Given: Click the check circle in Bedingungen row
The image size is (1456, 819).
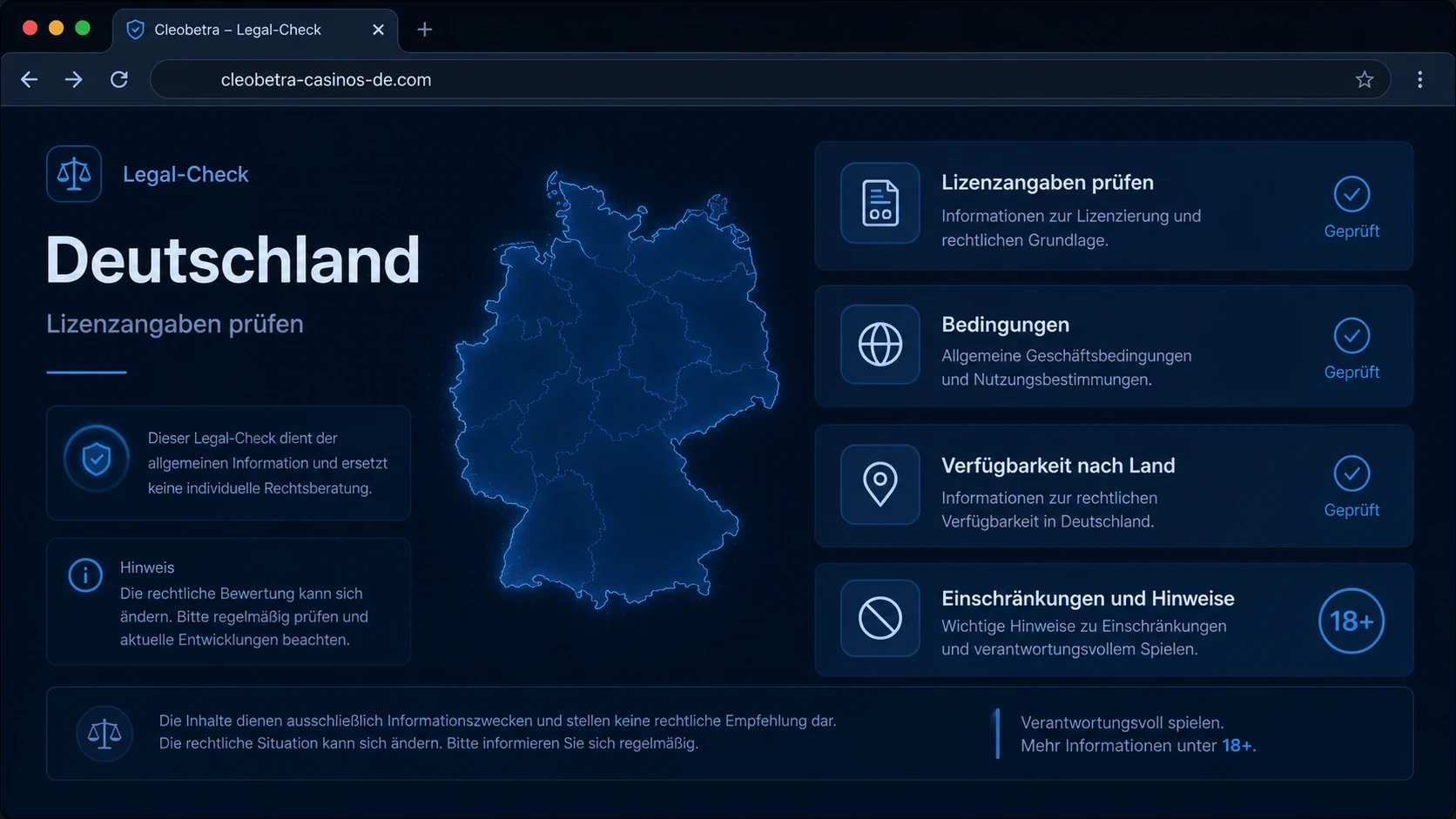Looking at the screenshot, I should 1352,335.
